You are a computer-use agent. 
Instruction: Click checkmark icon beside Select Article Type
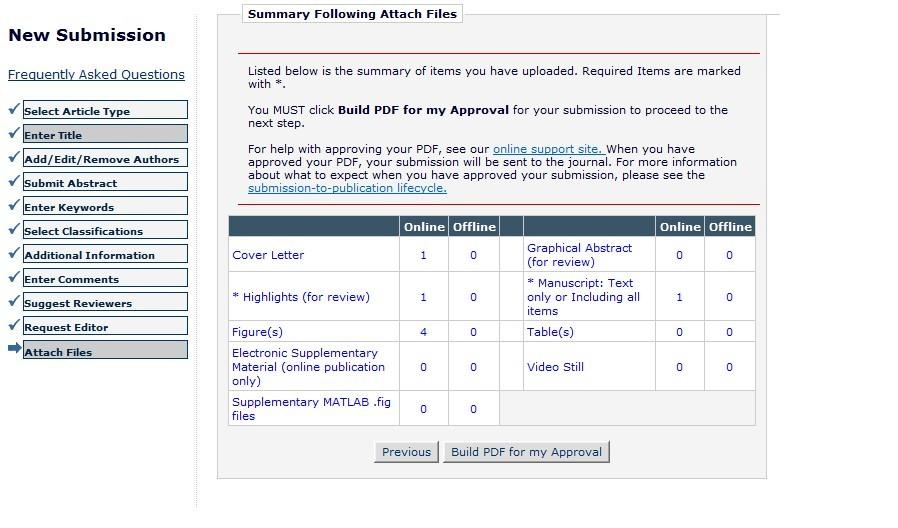14,109
